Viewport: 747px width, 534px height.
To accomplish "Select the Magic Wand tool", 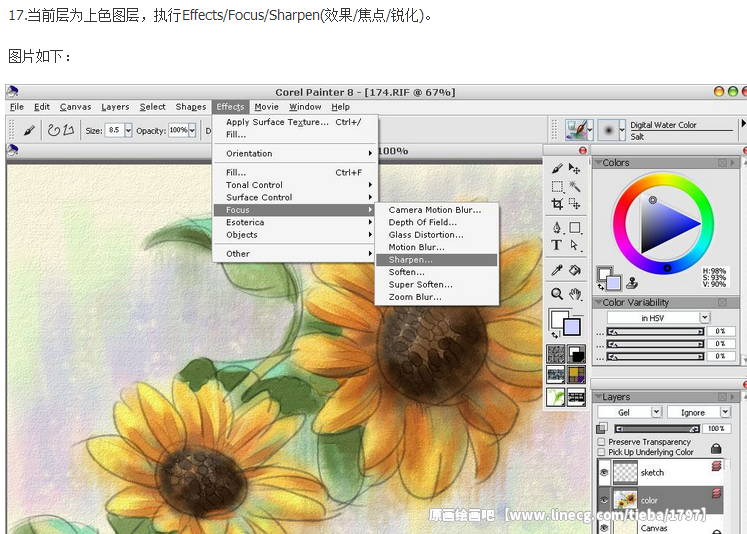I will tap(575, 186).
